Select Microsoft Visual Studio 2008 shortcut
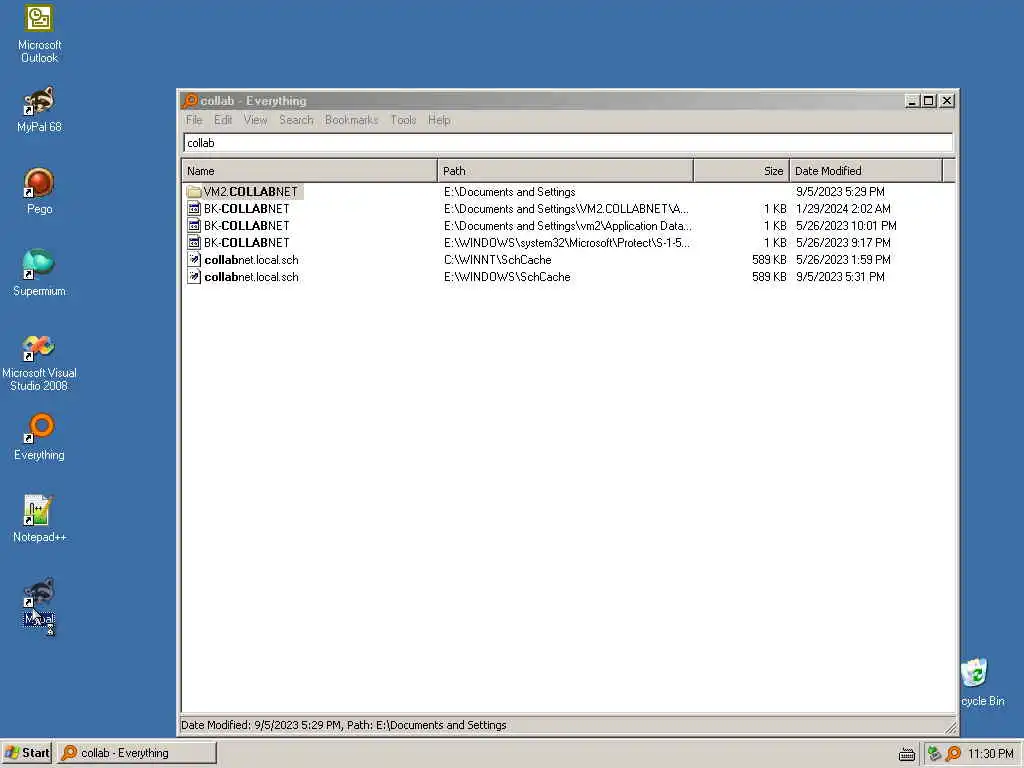 click(39, 363)
